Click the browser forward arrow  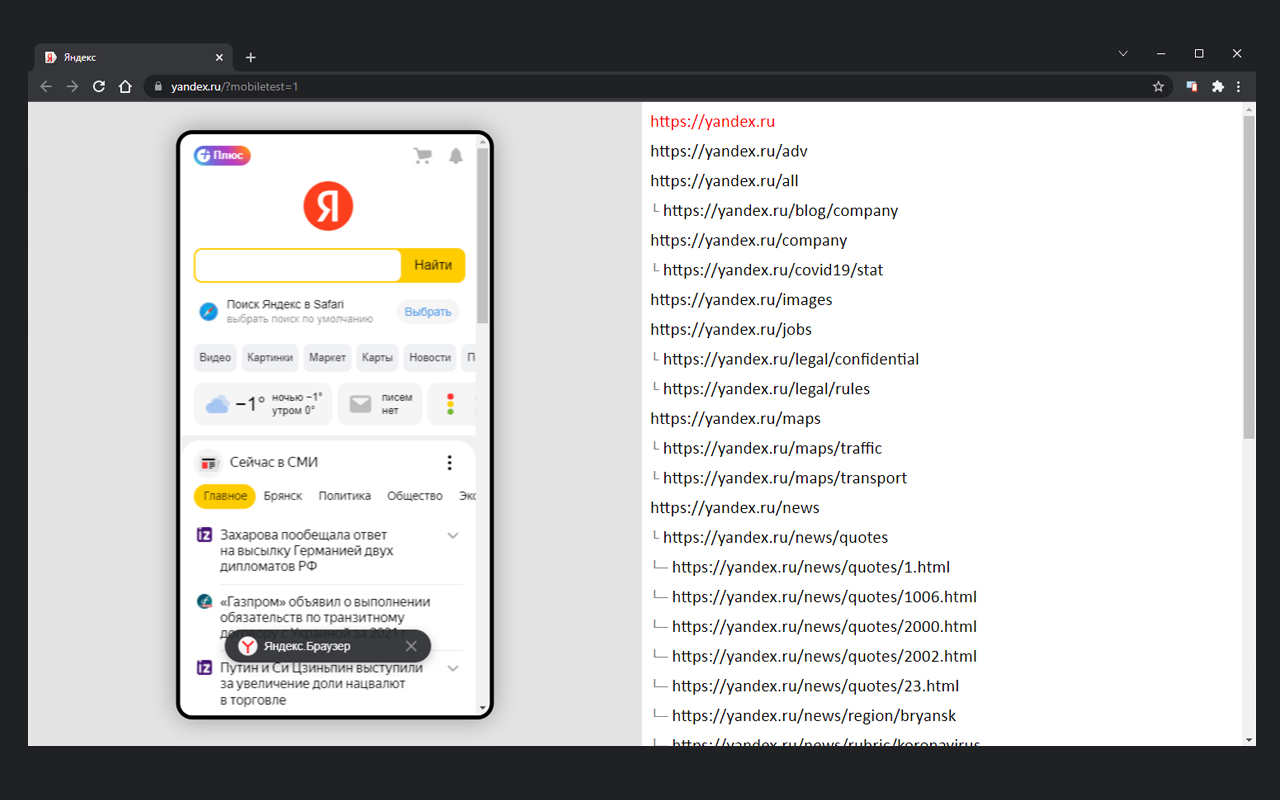pos(72,87)
